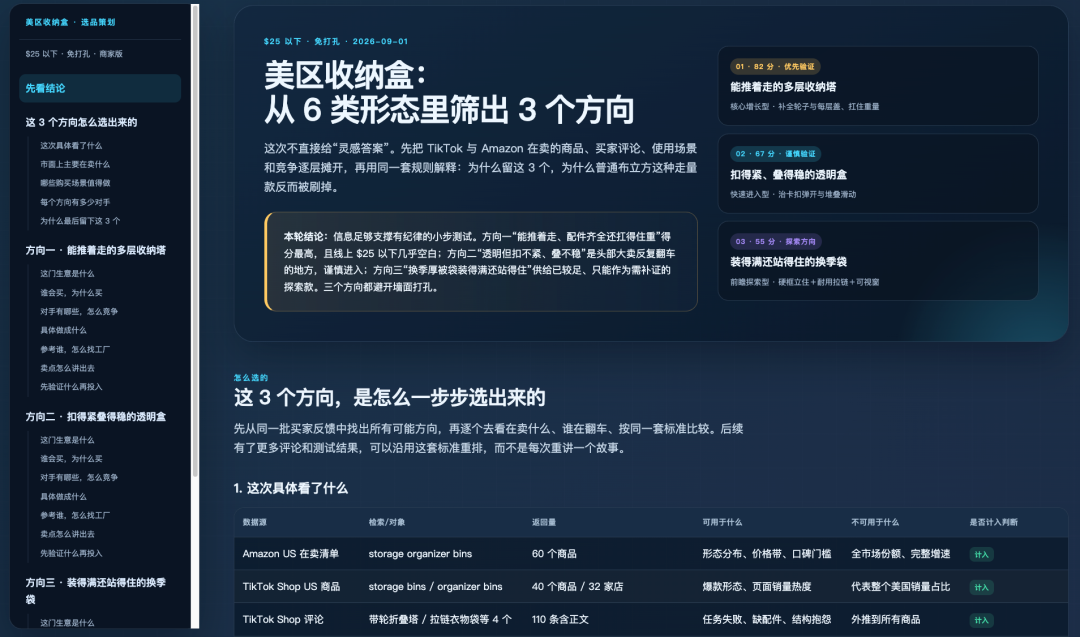Open 方向三 · 装得满还站得住的换季袋 sidebar heading
Screen dimensions: 1080x637
tap(96, 590)
